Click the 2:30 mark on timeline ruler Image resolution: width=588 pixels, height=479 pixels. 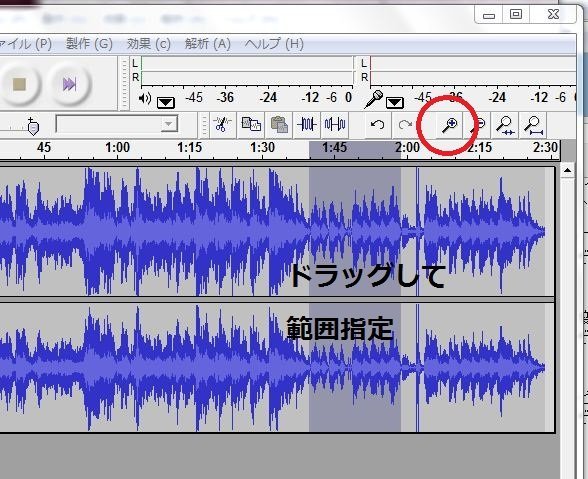[545, 147]
